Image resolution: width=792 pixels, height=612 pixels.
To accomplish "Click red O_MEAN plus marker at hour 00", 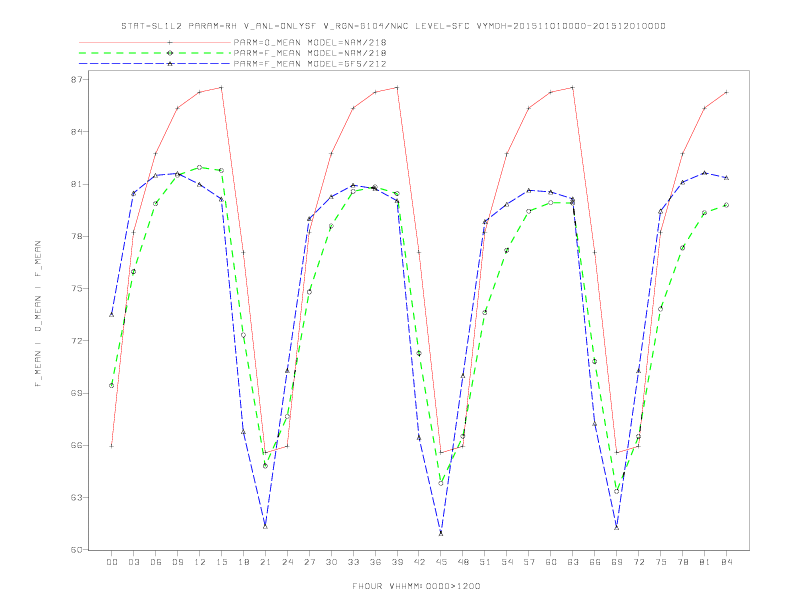I will pyautogui.click(x=112, y=446).
